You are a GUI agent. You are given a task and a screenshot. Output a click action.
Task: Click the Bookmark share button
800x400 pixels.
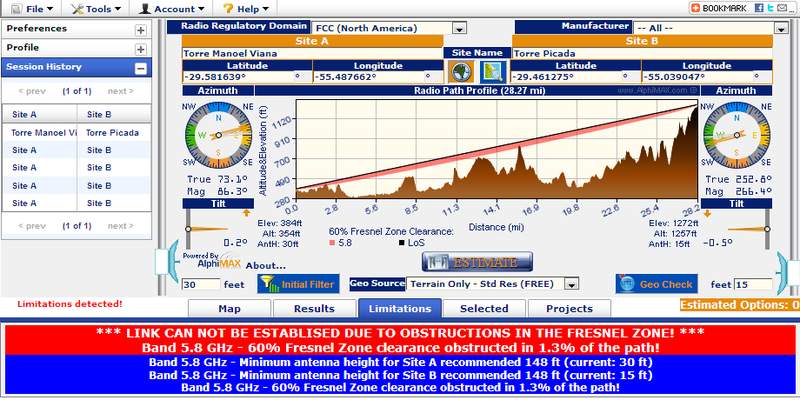pyautogui.click(x=719, y=8)
